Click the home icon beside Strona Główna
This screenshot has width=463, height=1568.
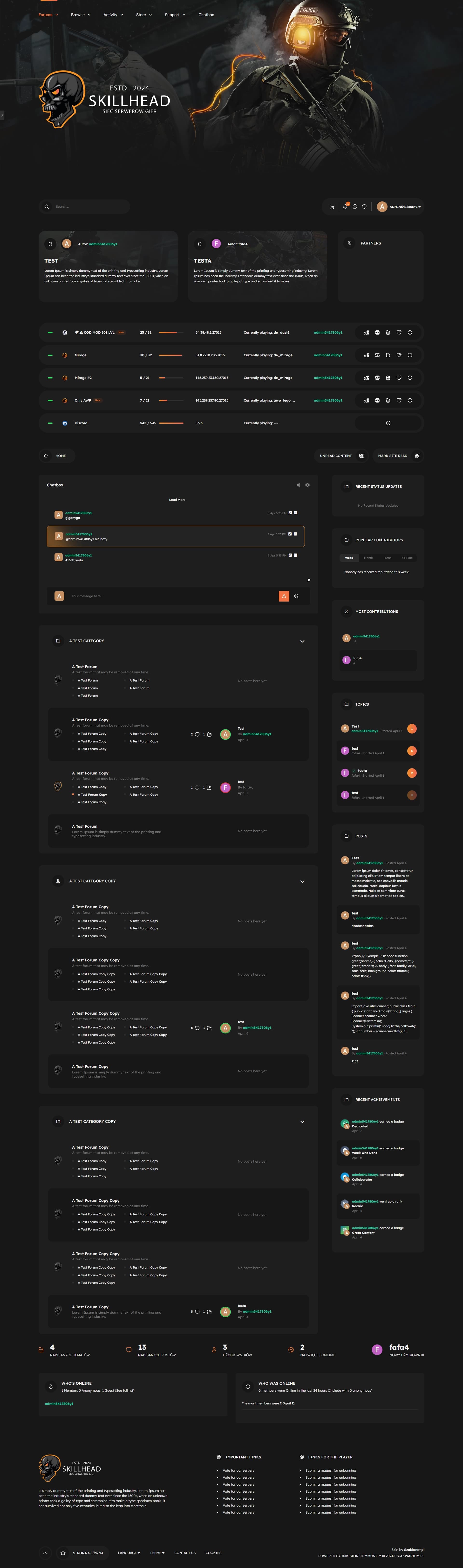coord(63,1553)
